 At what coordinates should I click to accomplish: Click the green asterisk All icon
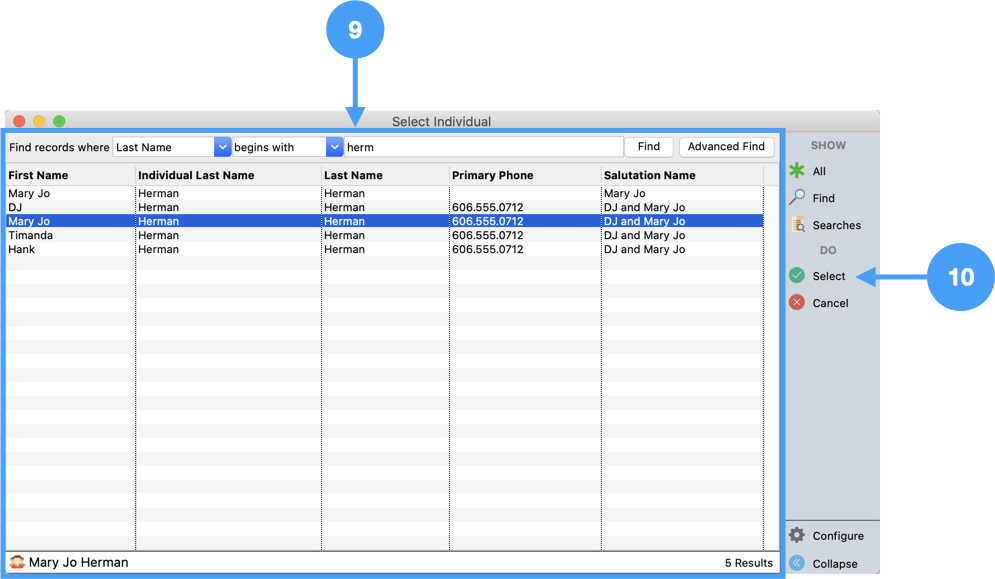pos(797,171)
